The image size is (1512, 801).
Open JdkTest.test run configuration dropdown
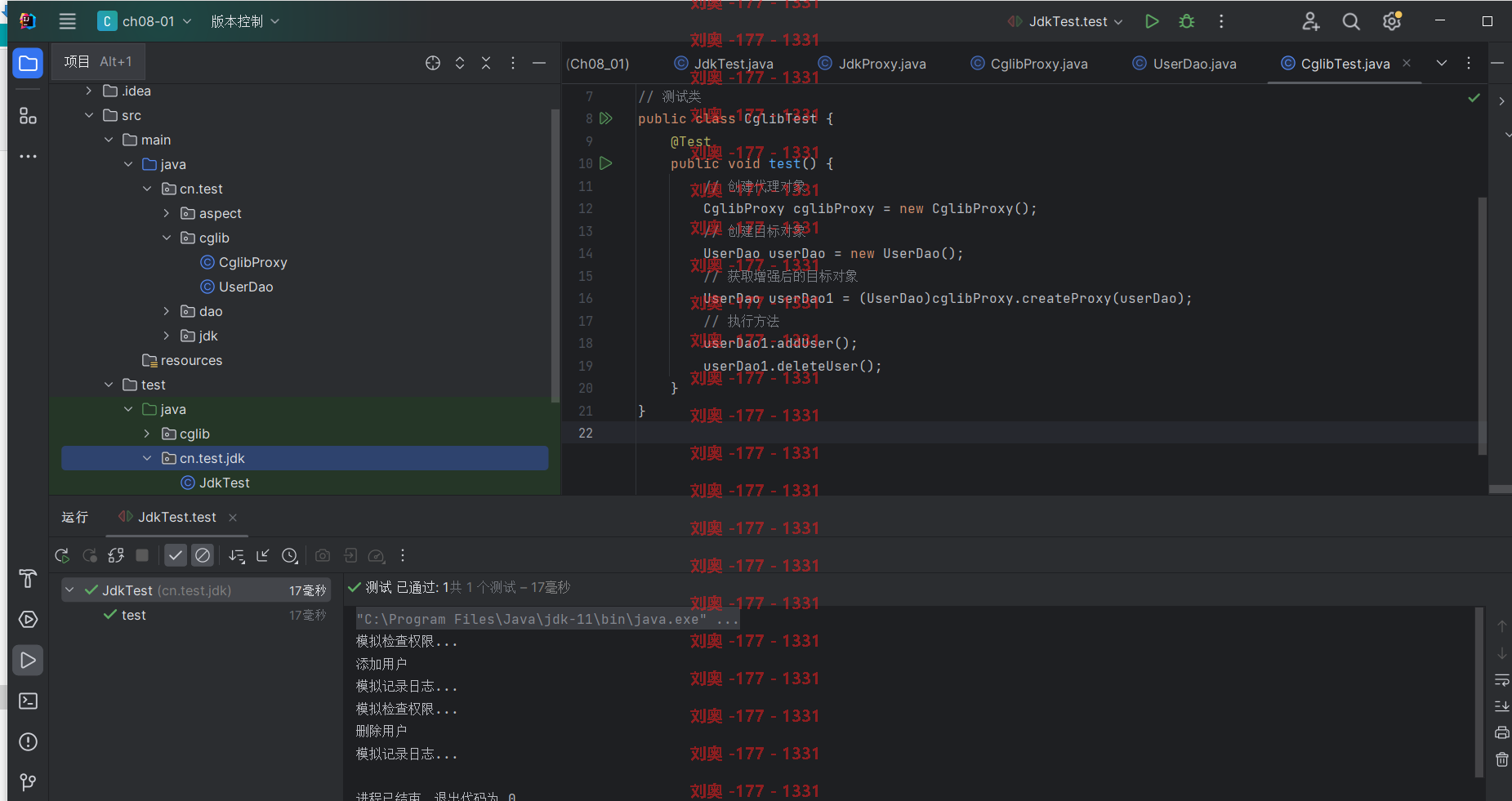pyautogui.click(x=1065, y=21)
